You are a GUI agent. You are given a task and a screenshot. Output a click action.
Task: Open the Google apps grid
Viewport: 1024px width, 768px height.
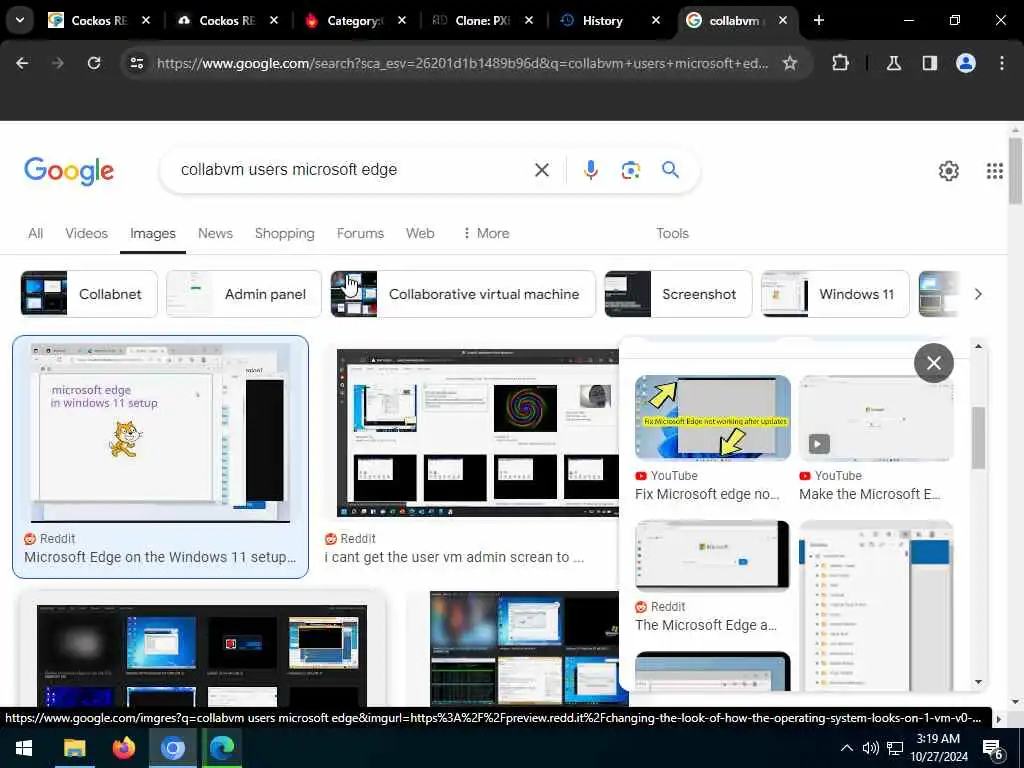(995, 171)
